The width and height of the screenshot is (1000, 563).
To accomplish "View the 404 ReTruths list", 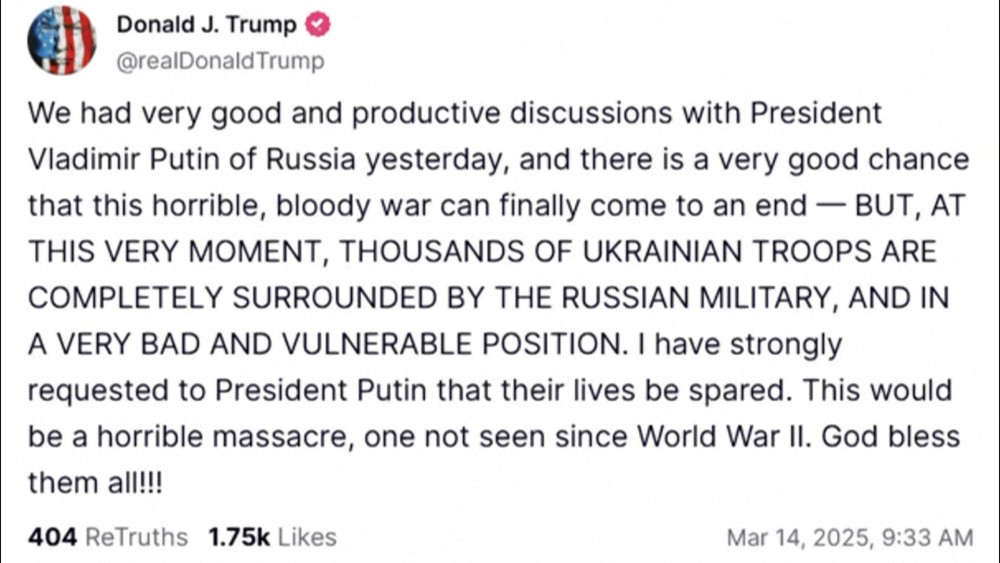I will tap(107, 537).
